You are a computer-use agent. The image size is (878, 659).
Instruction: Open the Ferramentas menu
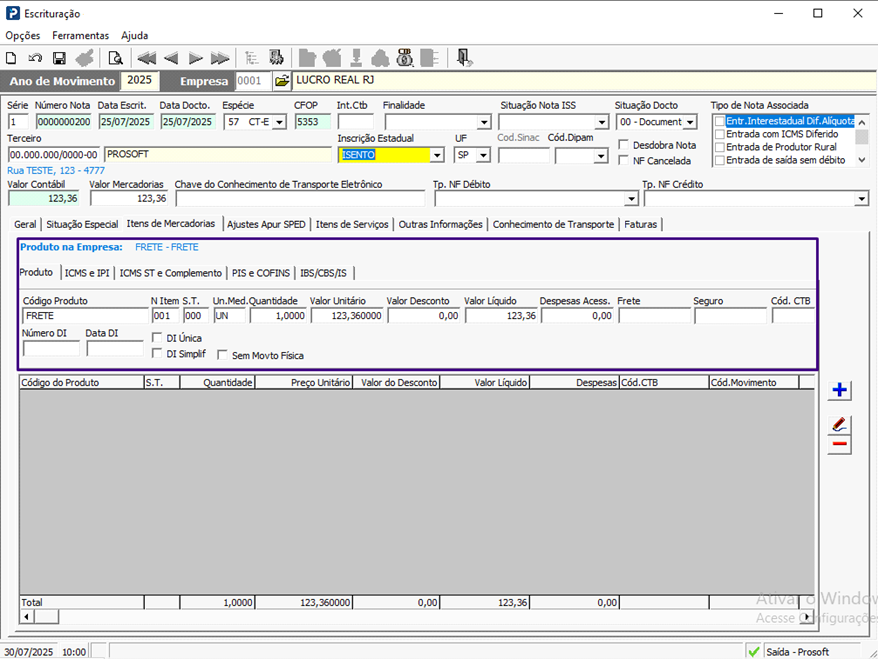click(81, 35)
